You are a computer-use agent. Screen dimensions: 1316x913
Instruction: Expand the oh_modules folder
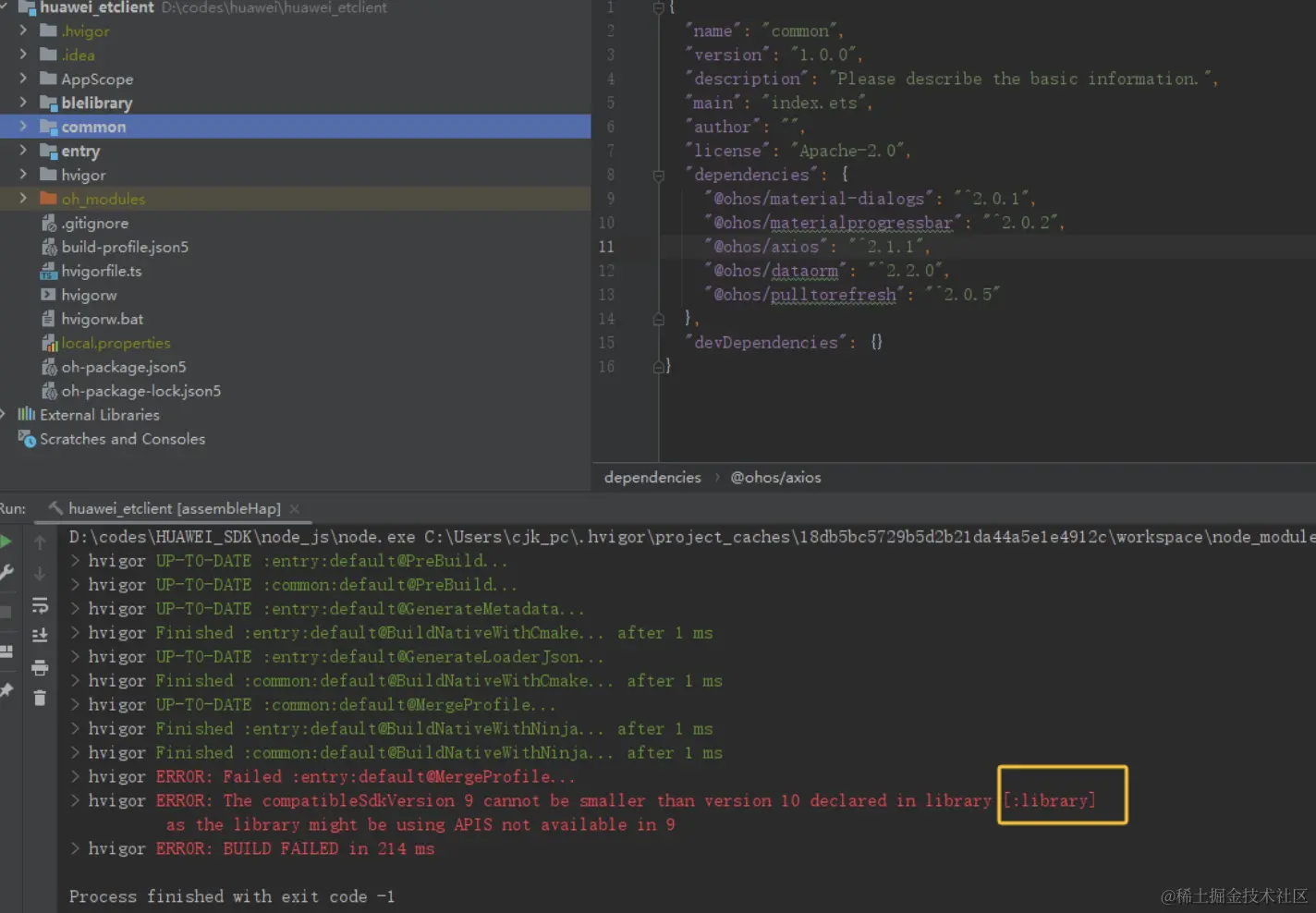(x=23, y=199)
